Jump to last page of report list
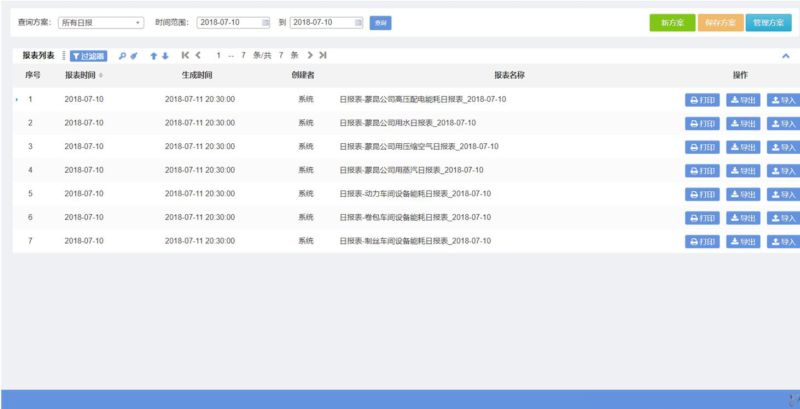Viewport: 800px width, 409px height. [x=323, y=56]
